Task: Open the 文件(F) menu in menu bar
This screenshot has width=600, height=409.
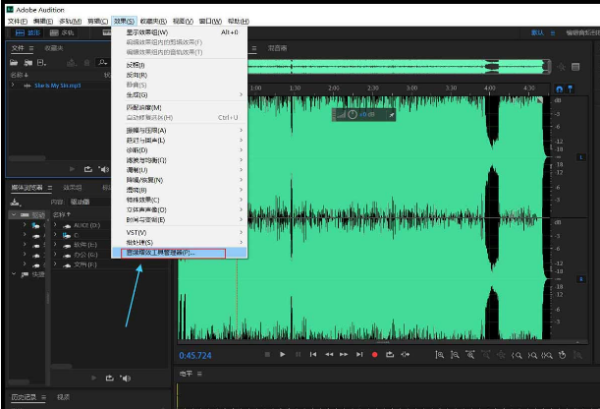Action: (18, 21)
